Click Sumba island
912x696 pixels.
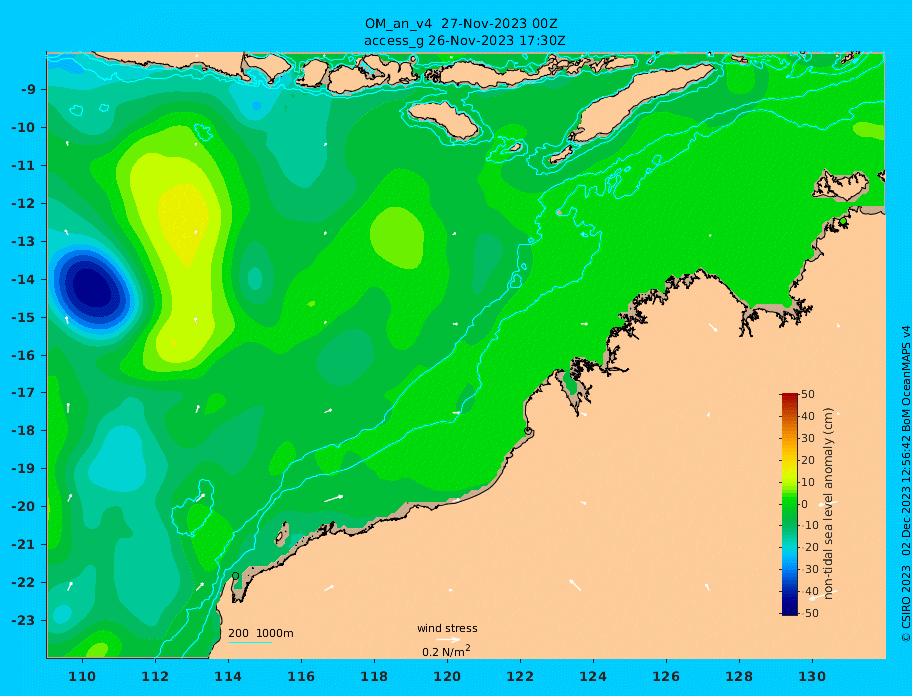coord(443,120)
